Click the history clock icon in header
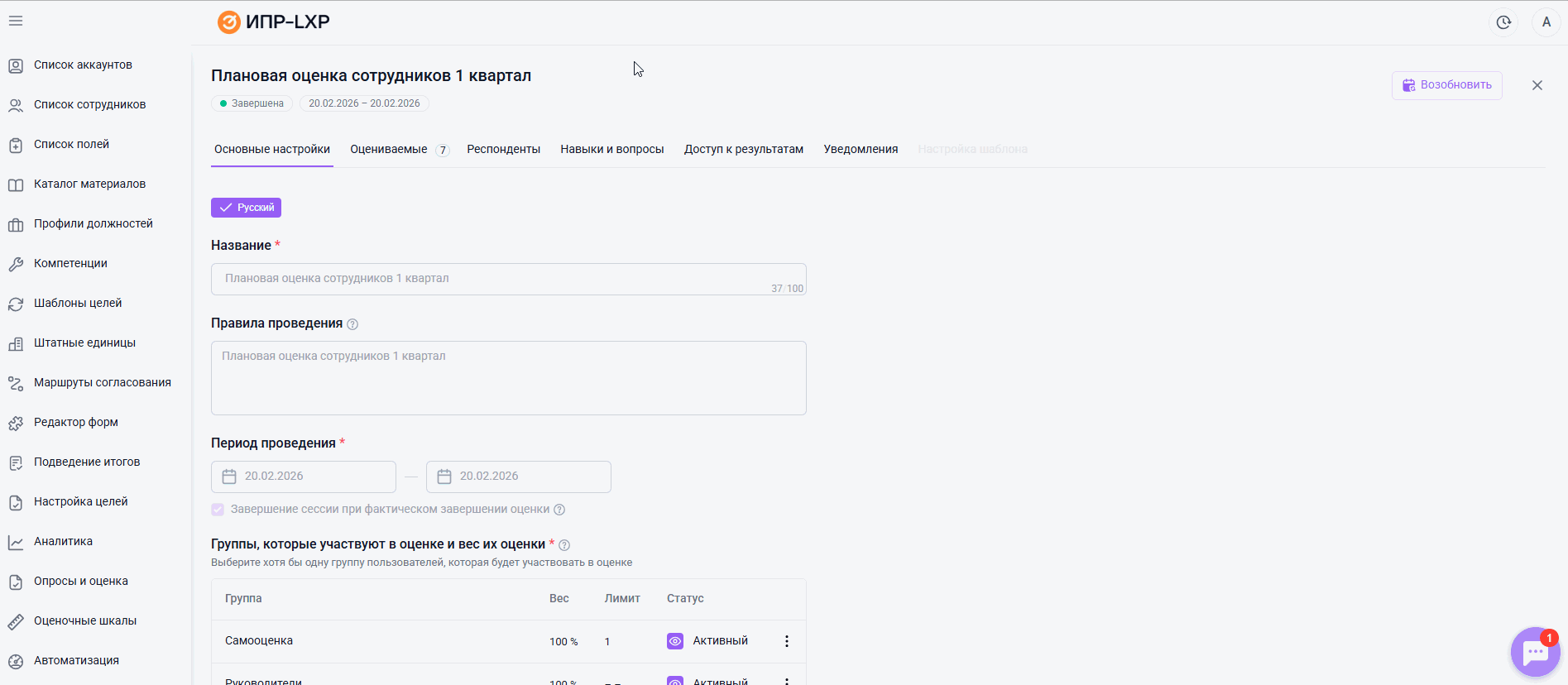This screenshot has height=685, width=1568. (1503, 22)
